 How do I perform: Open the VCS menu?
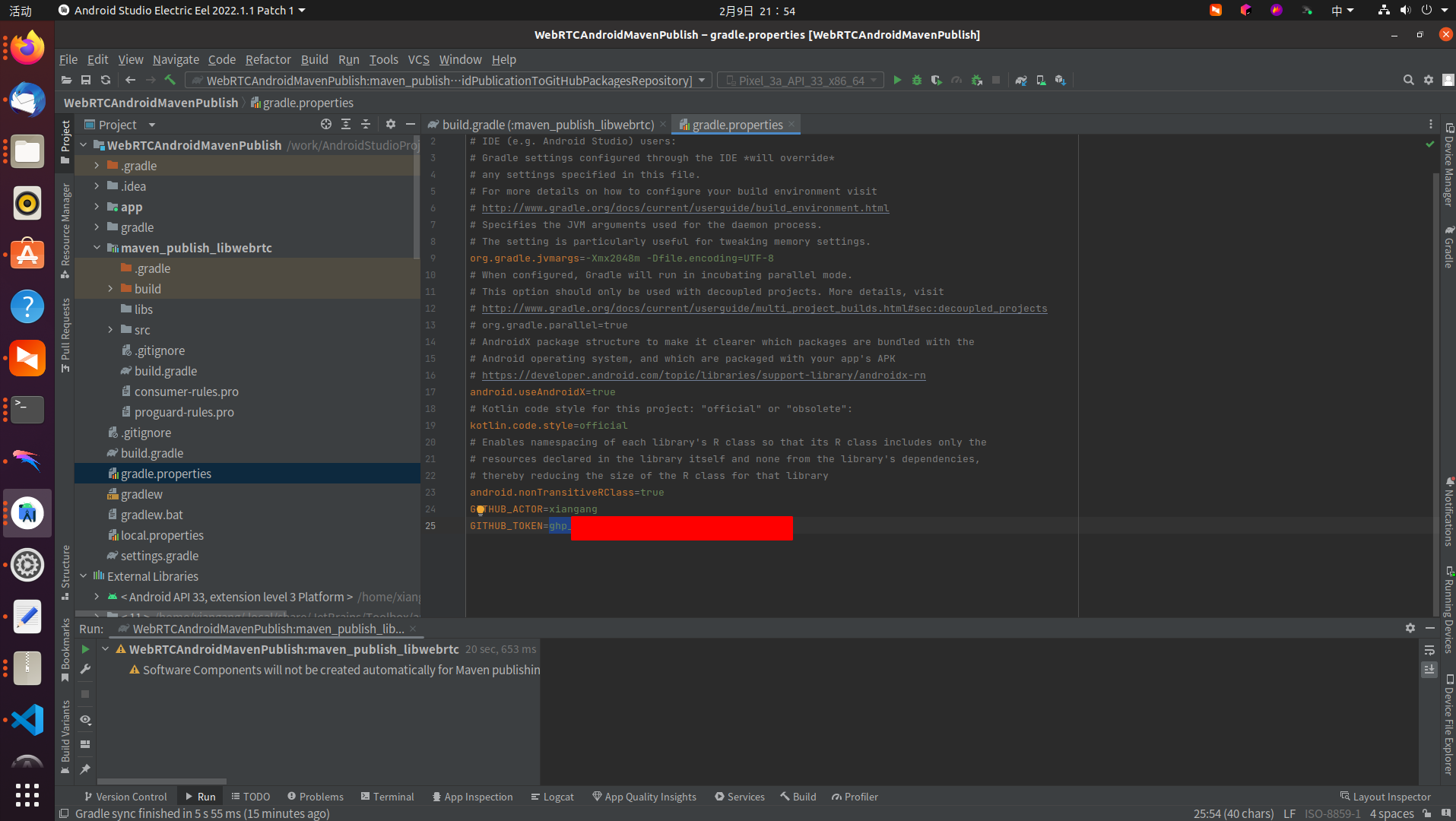(418, 59)
